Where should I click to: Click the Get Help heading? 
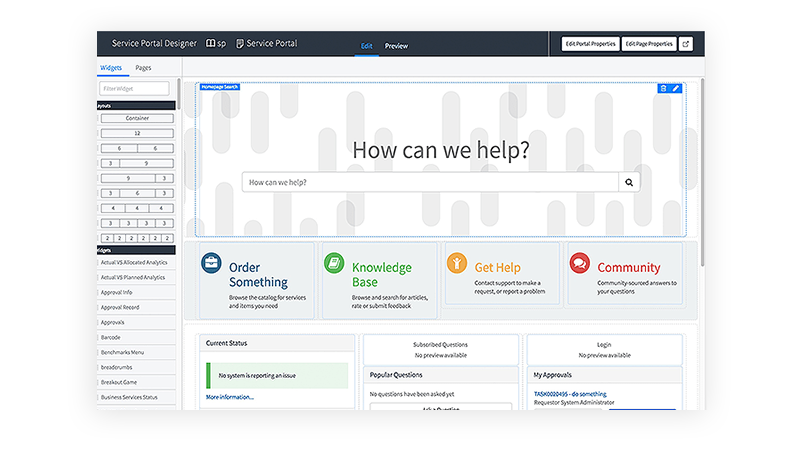click(x=497, y=267)
